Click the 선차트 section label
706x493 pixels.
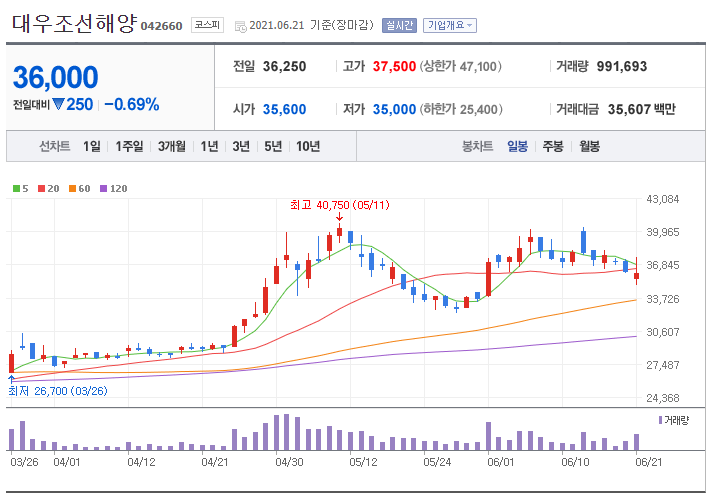pos(54,146)
